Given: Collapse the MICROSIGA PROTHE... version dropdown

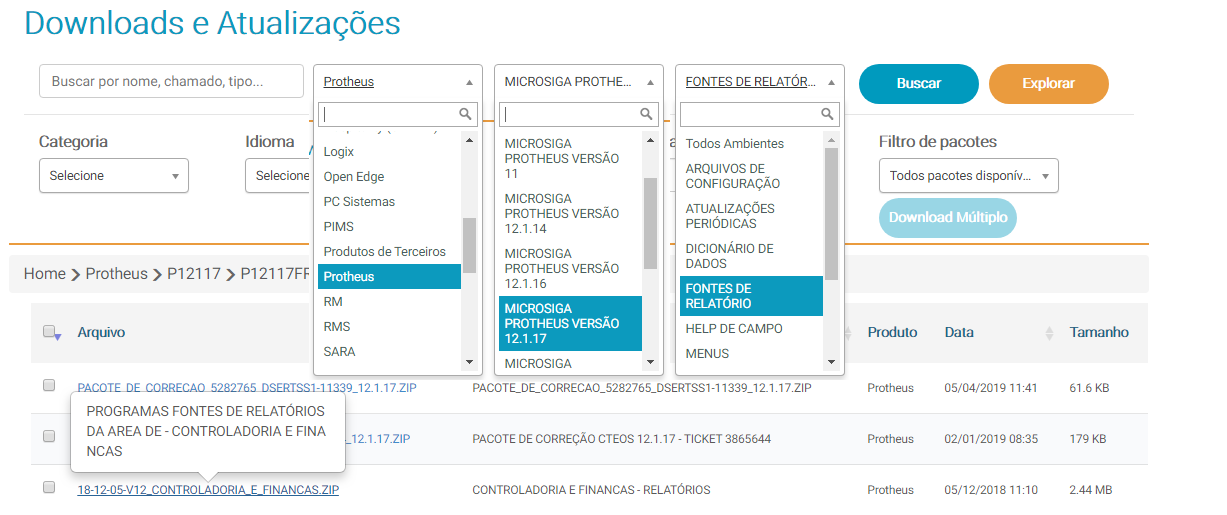Looking at the screenshot, I should 579,82.
